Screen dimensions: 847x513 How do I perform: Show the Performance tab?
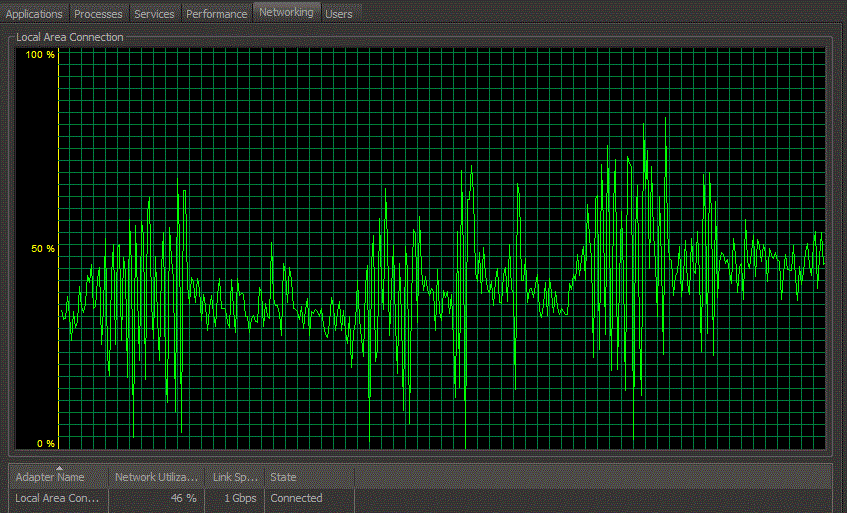coord(217,14)
